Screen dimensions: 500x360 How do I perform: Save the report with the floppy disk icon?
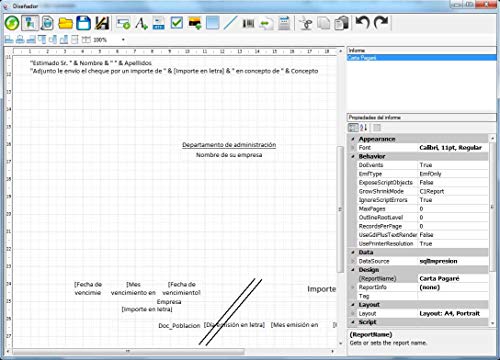83,23
